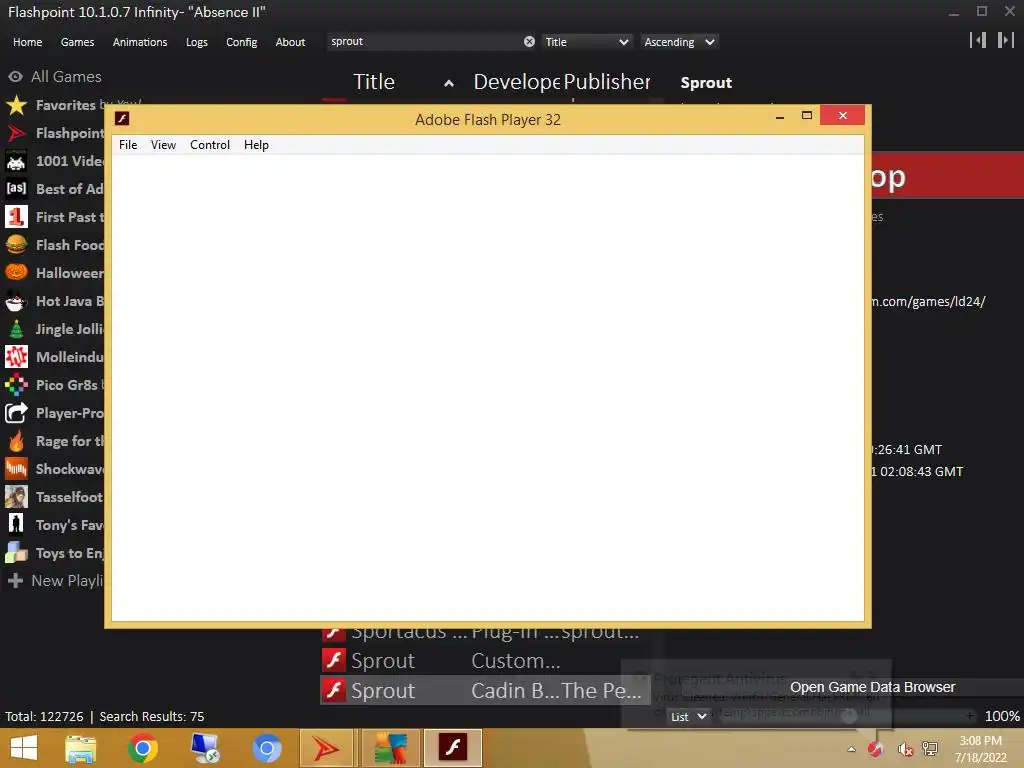
Task: Select the Sprout row by Cadin B
Action: [485, 690]
